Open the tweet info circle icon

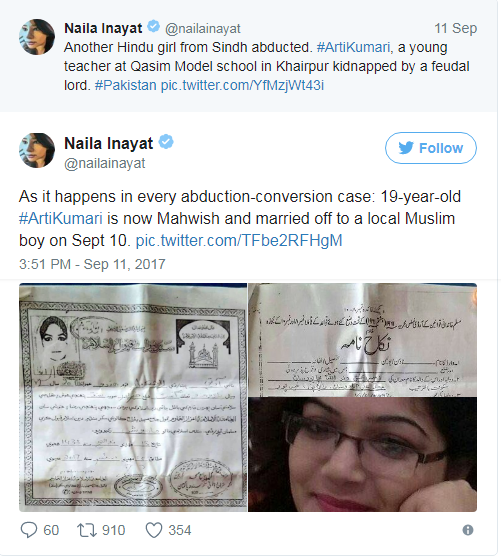coord(468,530)
